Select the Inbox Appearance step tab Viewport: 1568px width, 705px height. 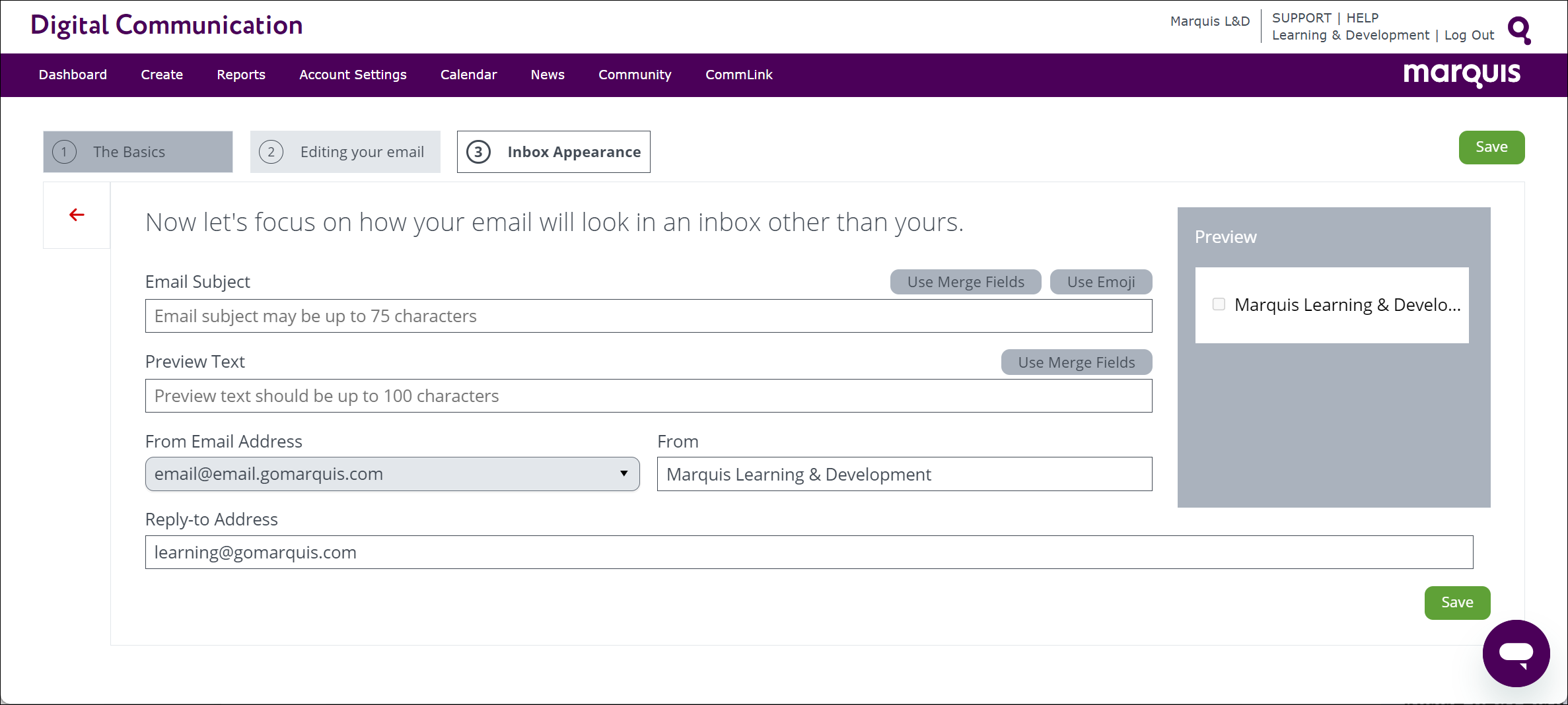[553, 152]
